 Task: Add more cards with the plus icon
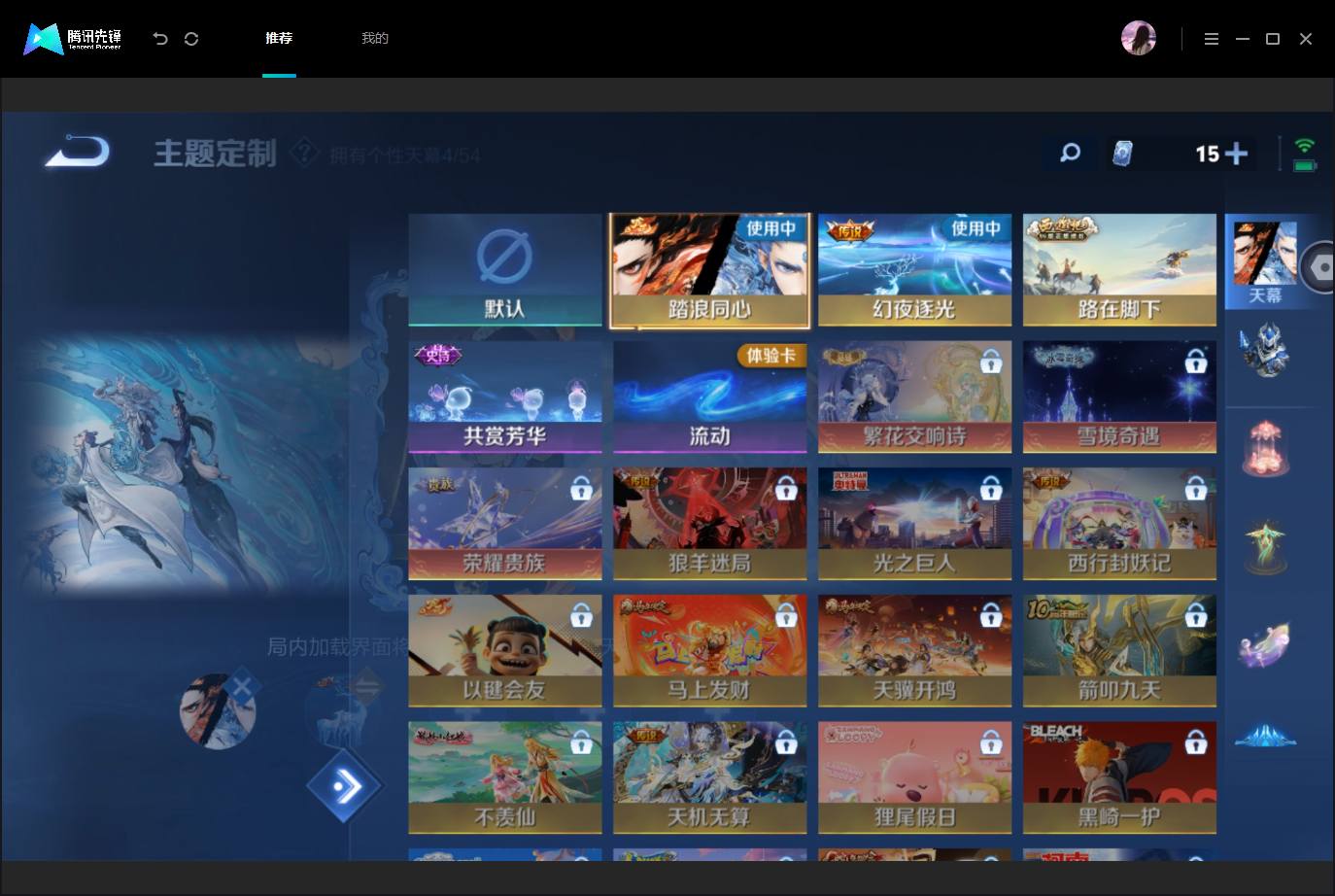[1237, 154]
